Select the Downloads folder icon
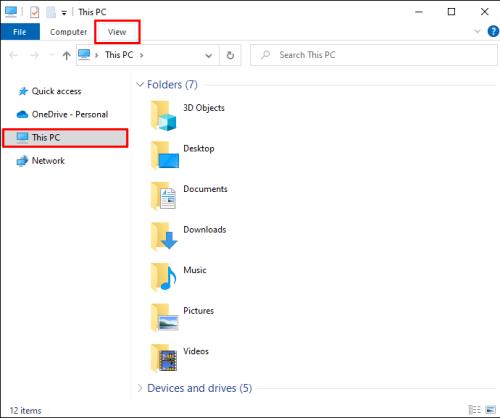 (164, 237)
